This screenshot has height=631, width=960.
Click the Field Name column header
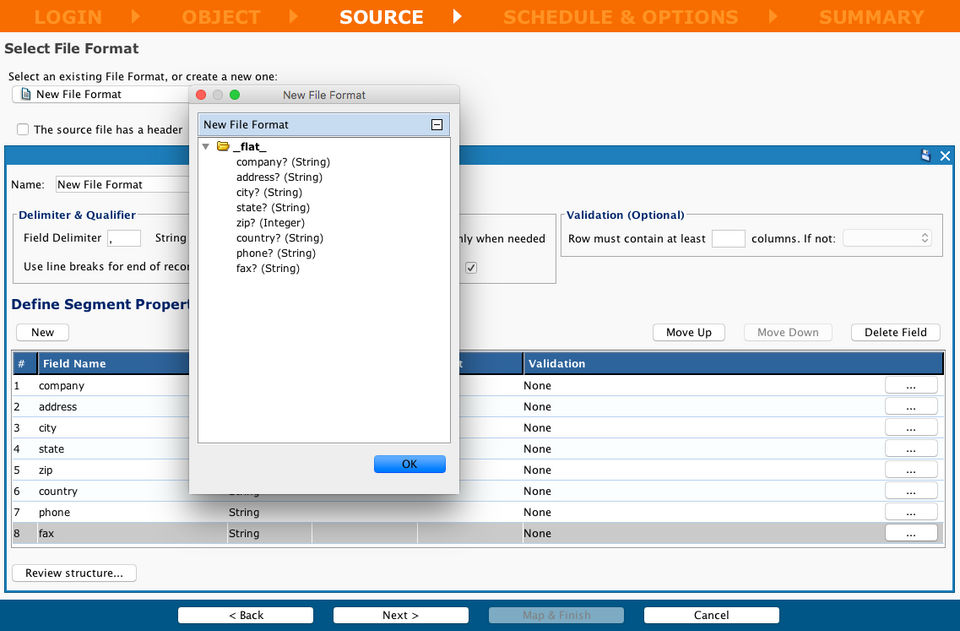pyautogui.click(x=113, y=364)
